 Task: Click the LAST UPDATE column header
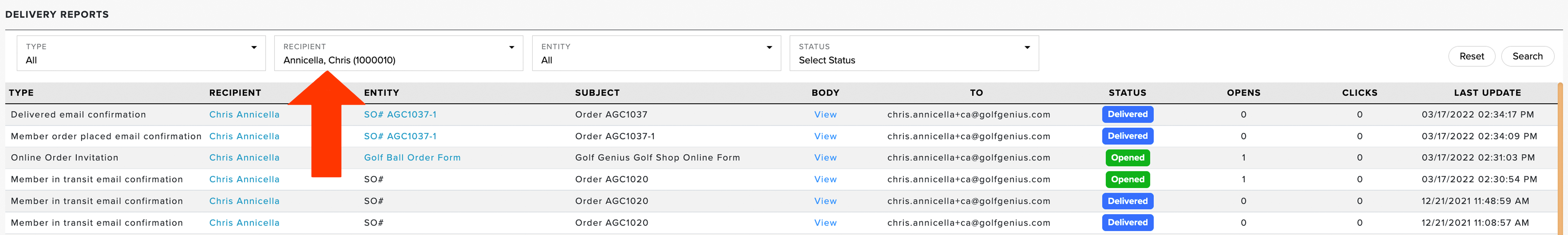(1487, 93)
